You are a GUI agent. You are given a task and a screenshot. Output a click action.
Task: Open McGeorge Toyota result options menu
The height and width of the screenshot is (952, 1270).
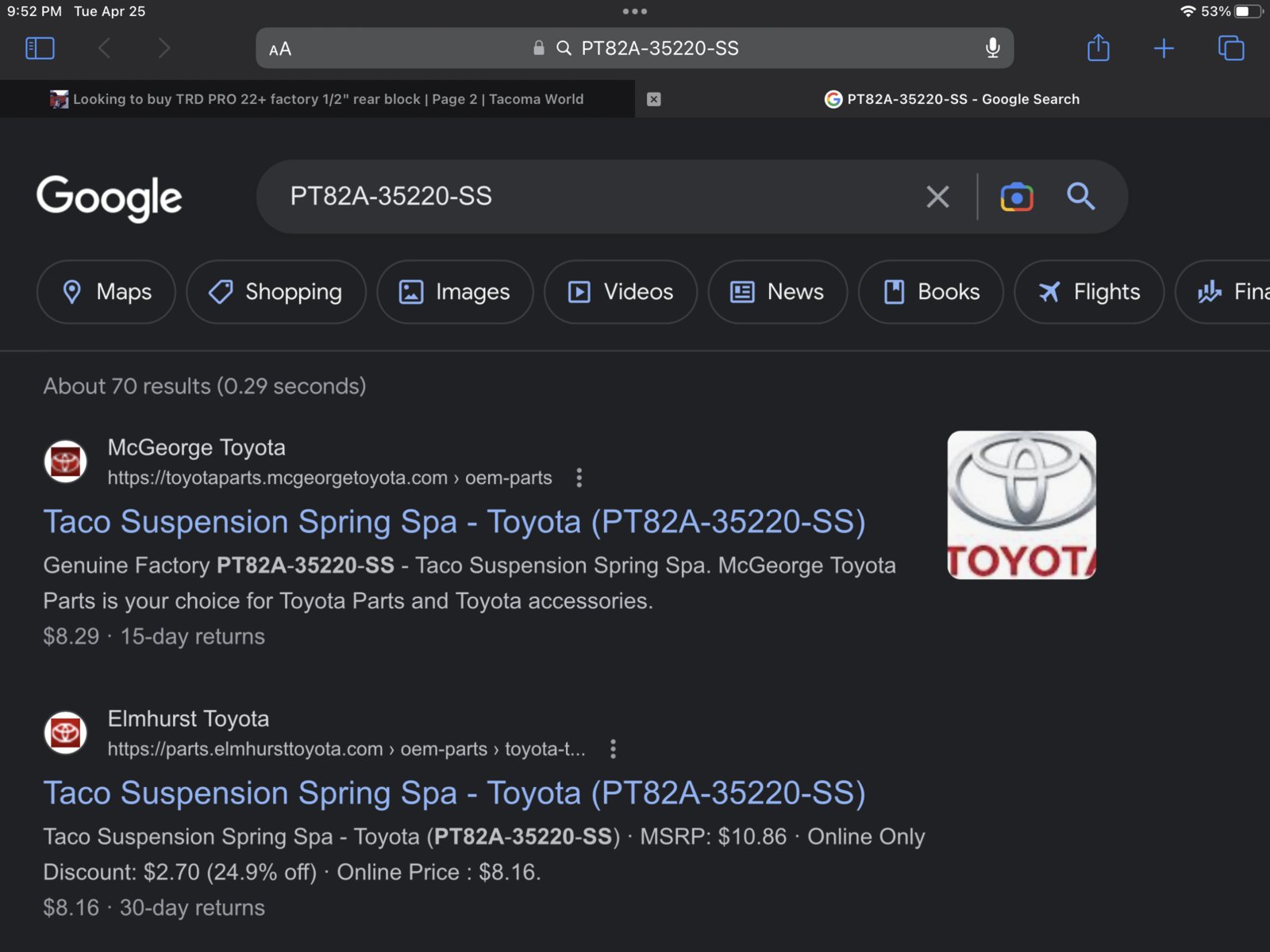click(x=579, y=478)
